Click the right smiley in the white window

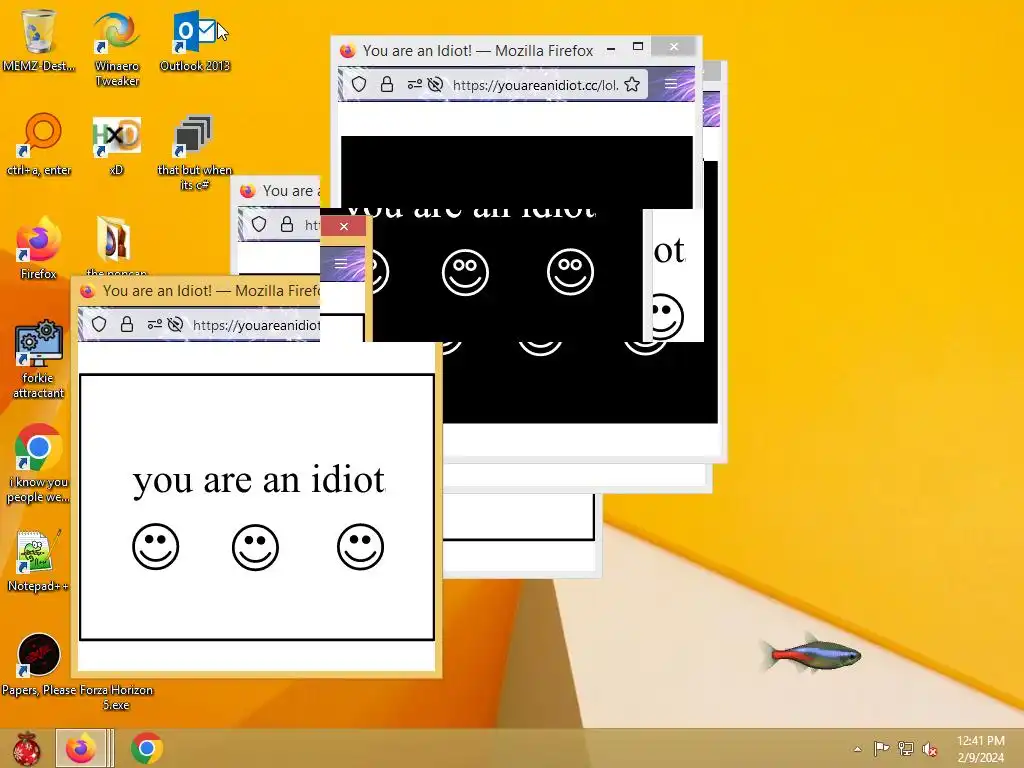[x=360, y=547]
